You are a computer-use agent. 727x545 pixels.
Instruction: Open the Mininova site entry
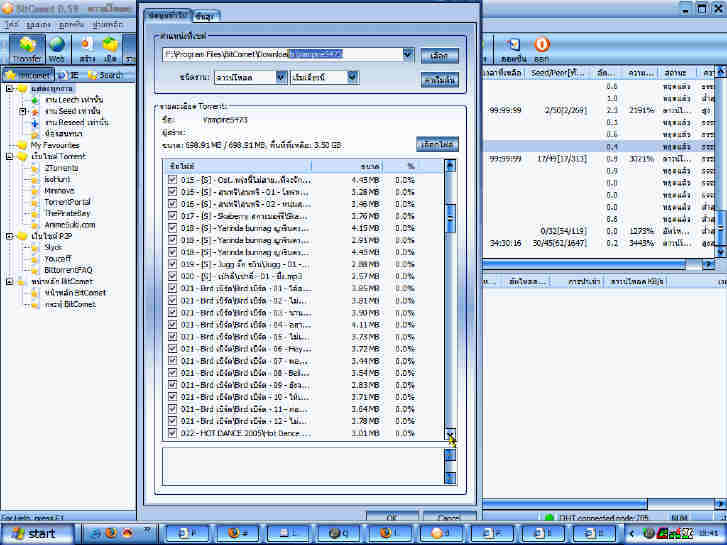coord(53,191)
